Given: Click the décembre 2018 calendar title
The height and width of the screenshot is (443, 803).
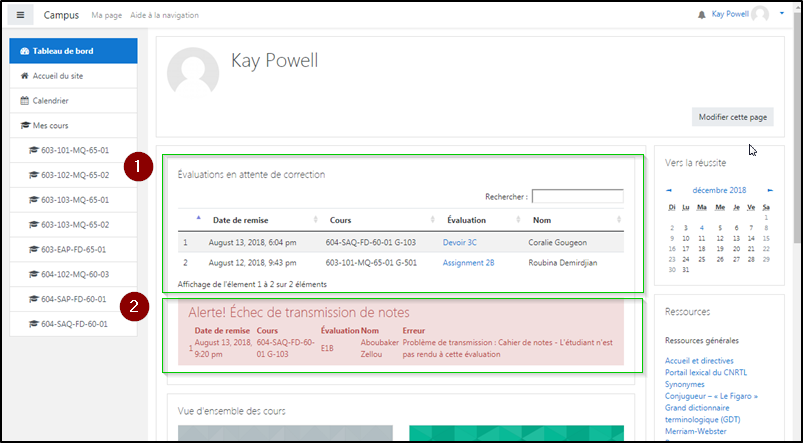Looking at the screenshot, I should click(x=718, y=189).
